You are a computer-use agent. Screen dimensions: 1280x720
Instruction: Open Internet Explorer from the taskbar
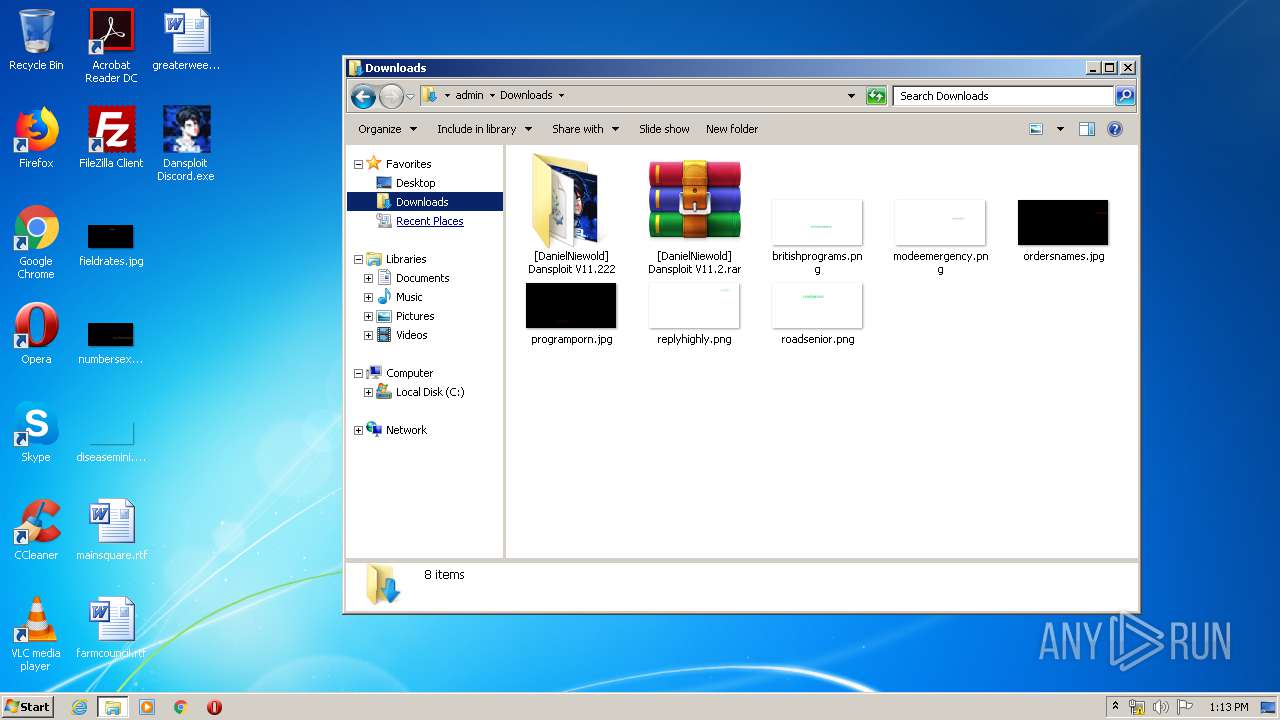(80, 707)
